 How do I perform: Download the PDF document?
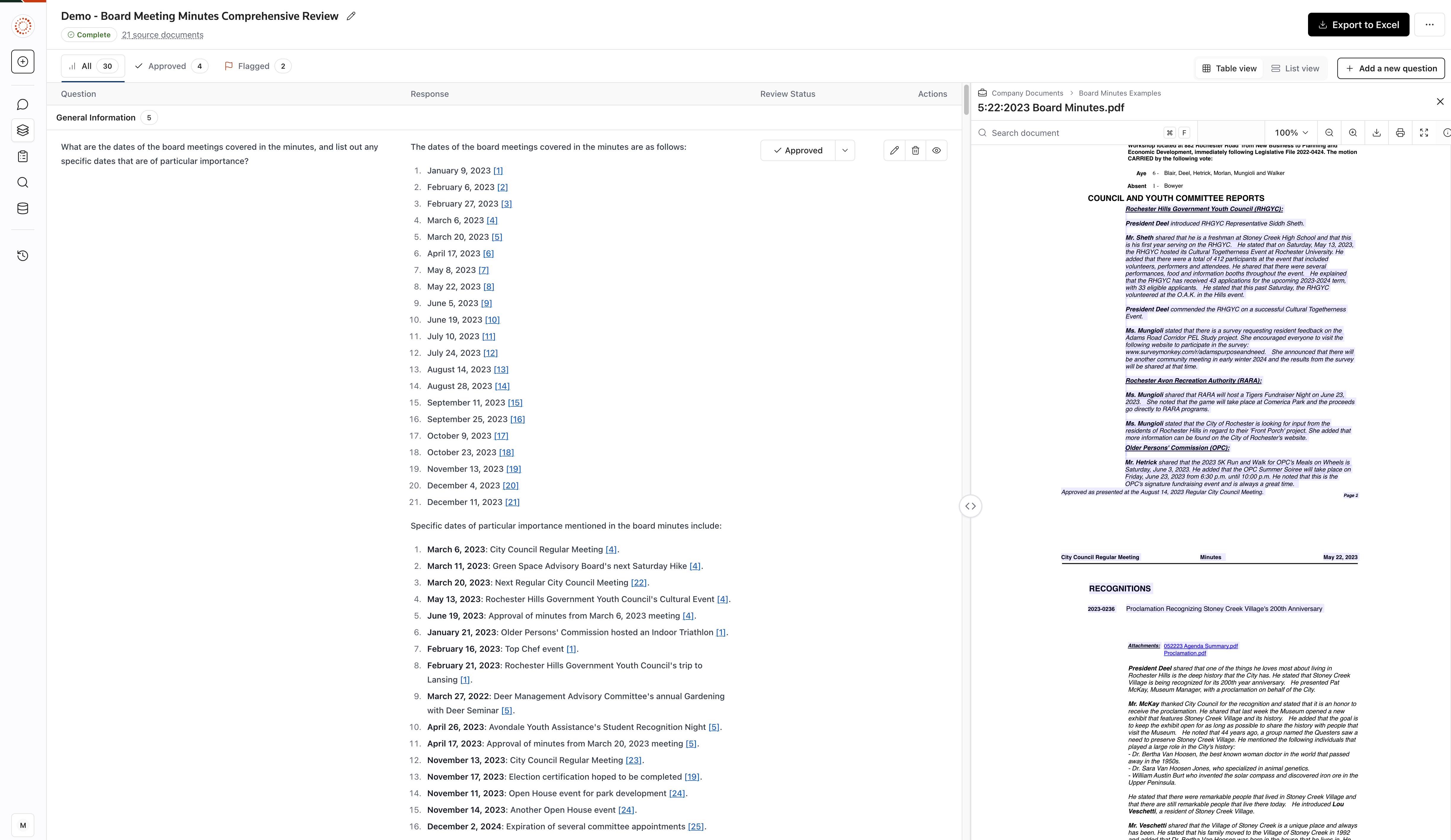(x=1376, y=133)
